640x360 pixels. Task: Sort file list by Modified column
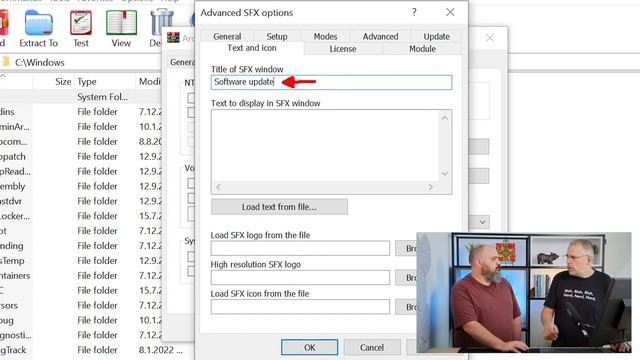[149, 82]
